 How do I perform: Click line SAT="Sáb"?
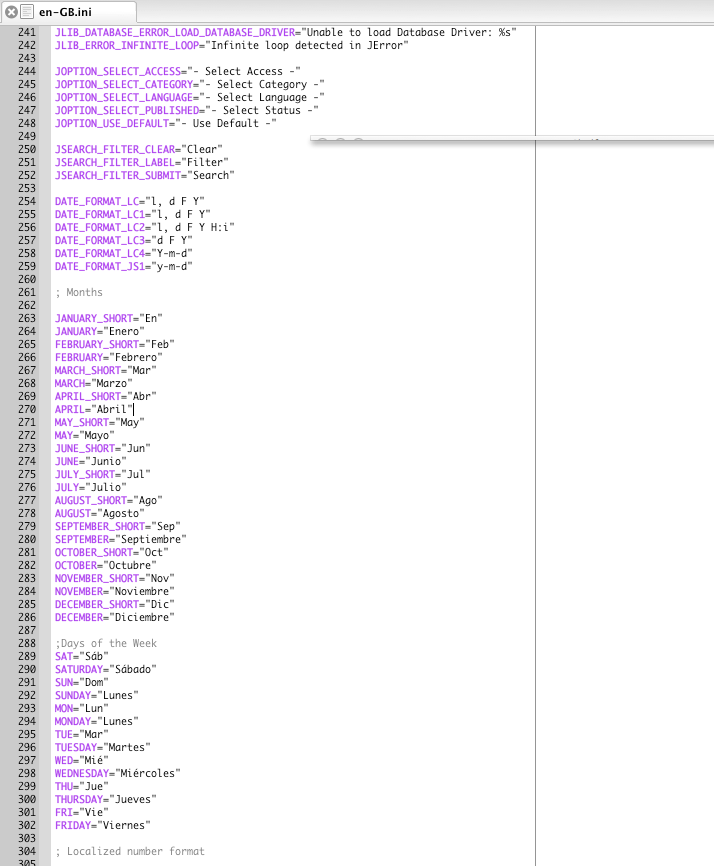click(x=82, y=656)
